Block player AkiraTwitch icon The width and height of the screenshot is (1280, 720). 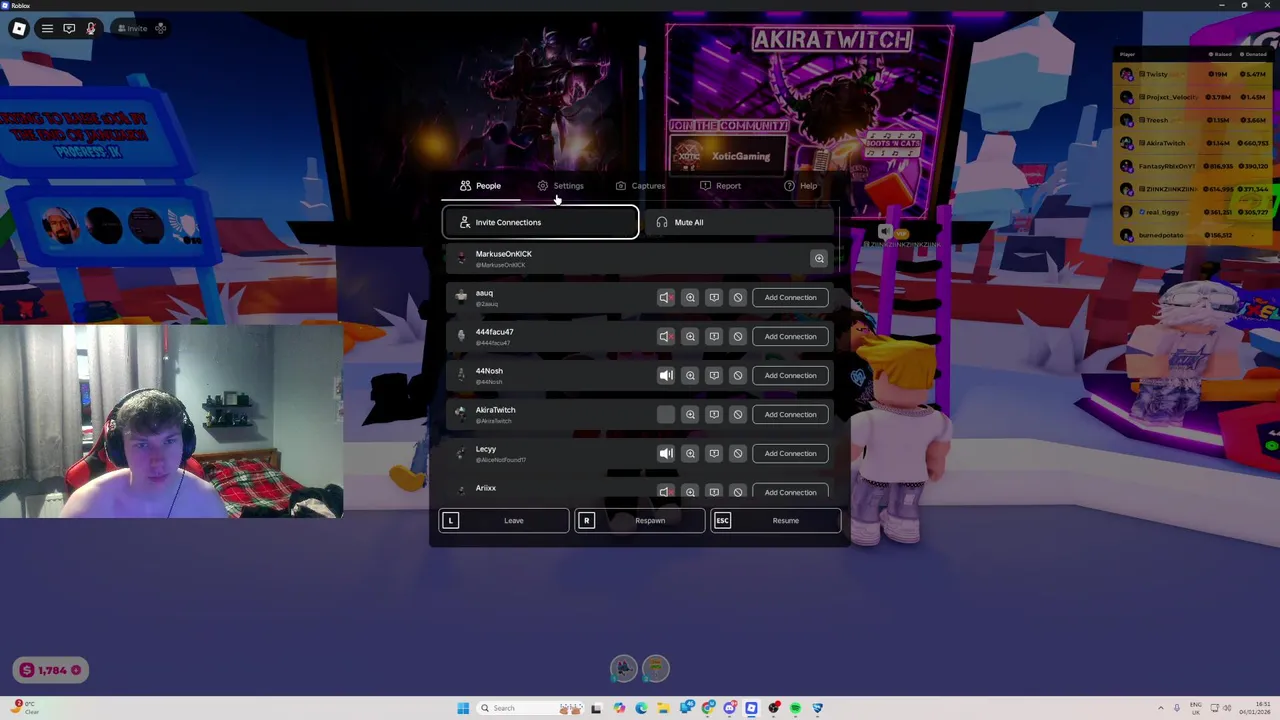(x=738, y=414)
